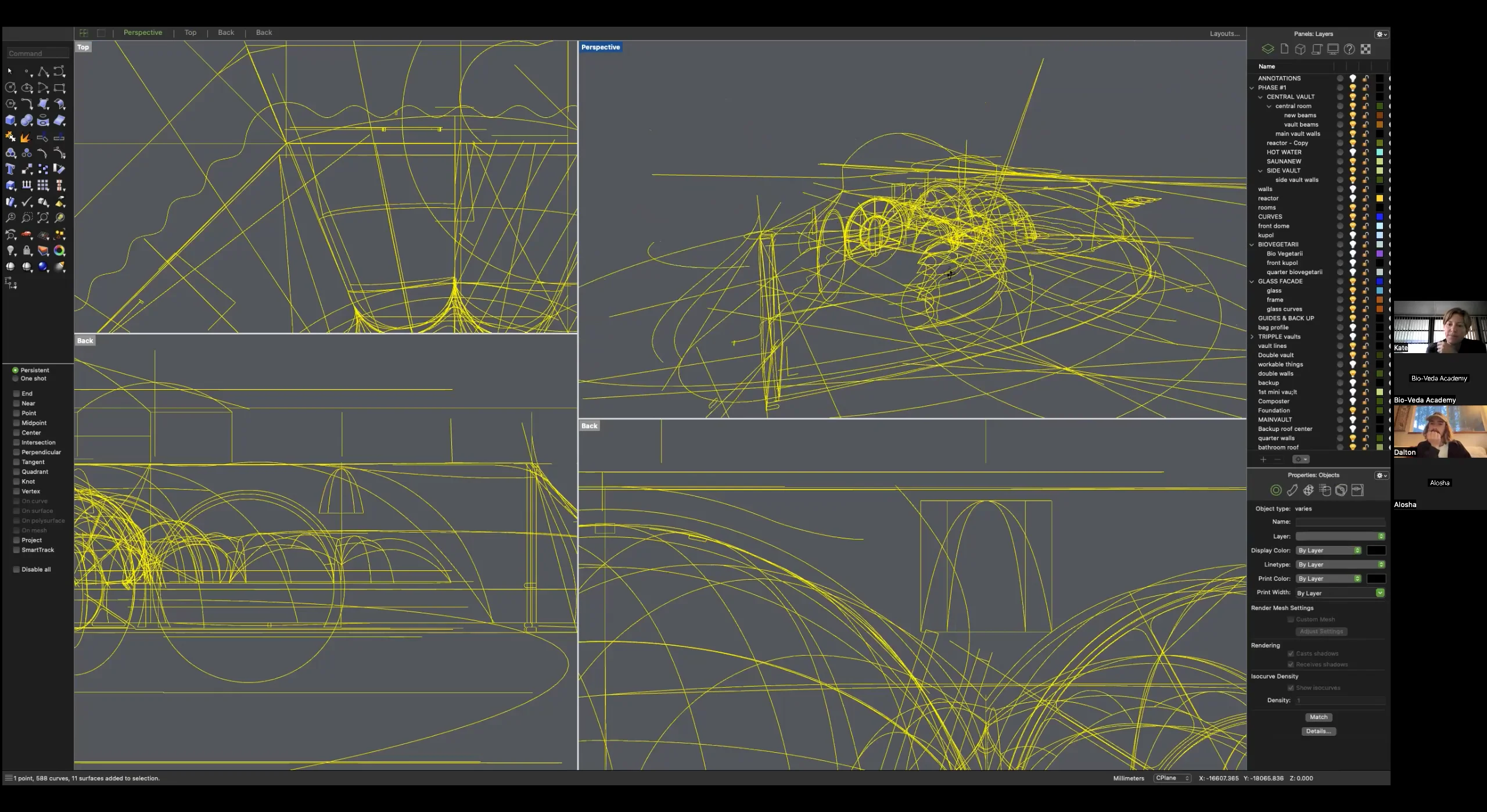
Task: Select the Box solid tool
Action: tap(10, 120)
